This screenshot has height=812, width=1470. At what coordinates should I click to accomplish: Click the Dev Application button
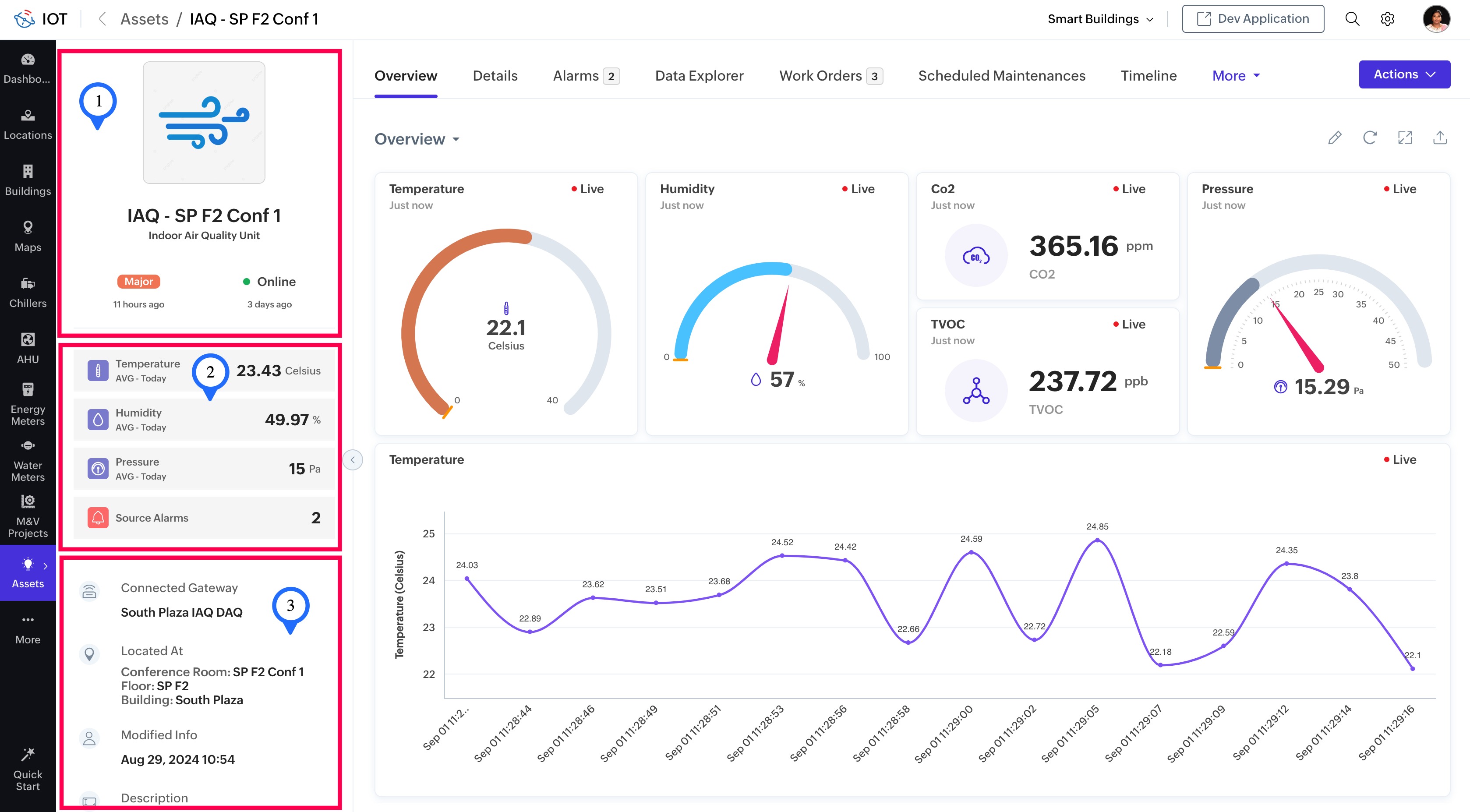point(1253,19)
